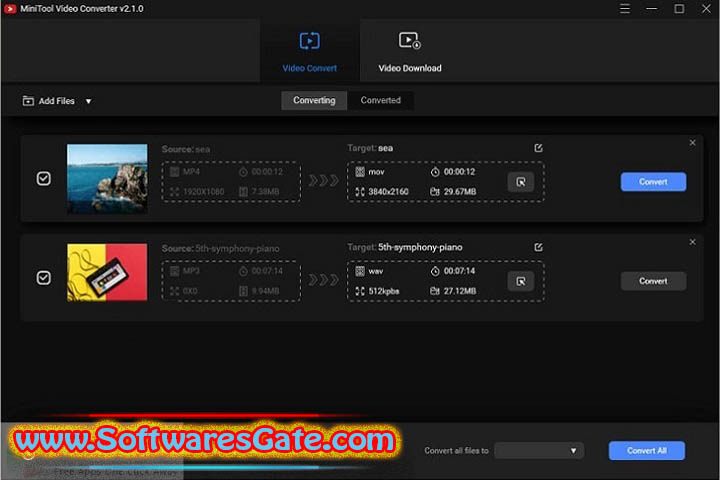The height and width of the screenshot is (480, 720).
Task: Remove the sea task from list
Action: point(692,143)
